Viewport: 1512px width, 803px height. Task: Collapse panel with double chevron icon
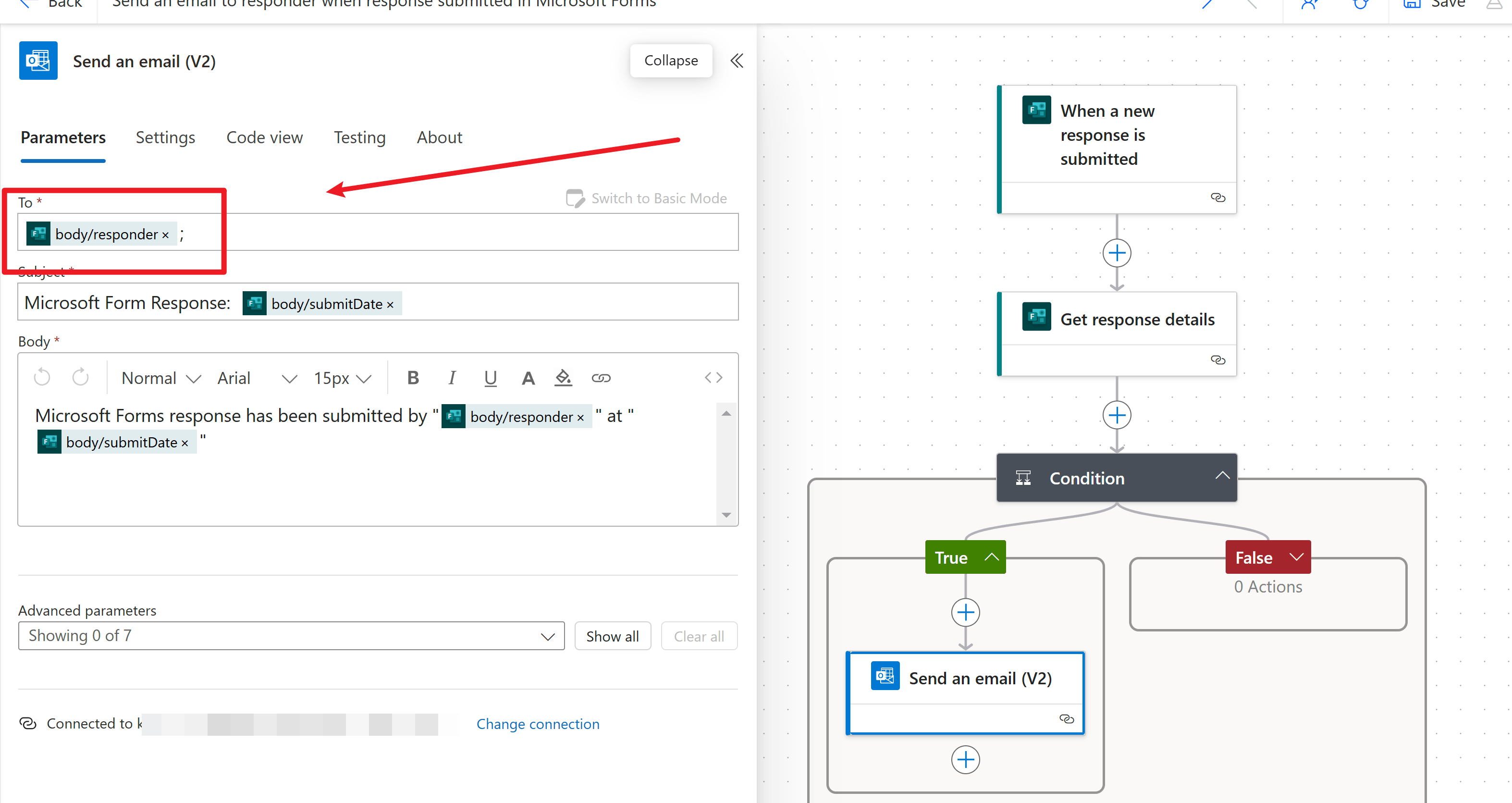737,61
